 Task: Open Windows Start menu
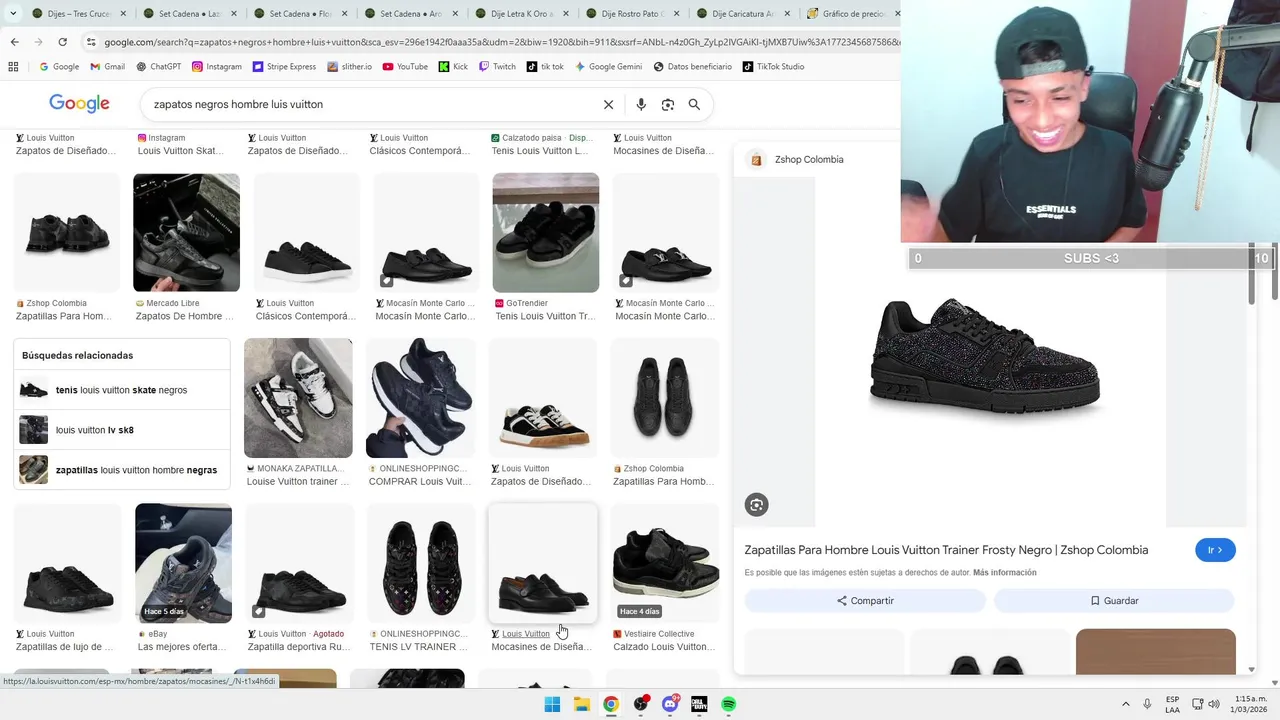[x=552, y=704]
